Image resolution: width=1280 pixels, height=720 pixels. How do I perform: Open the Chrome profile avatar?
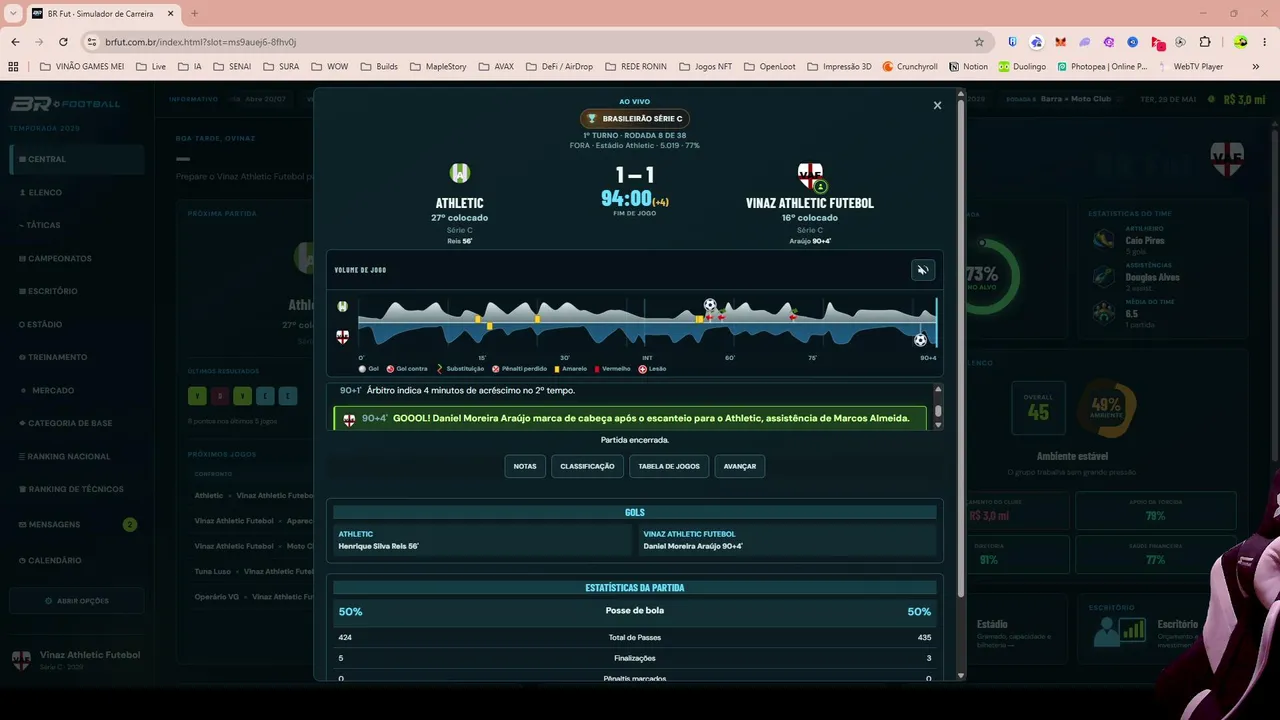click(1241, 42)
